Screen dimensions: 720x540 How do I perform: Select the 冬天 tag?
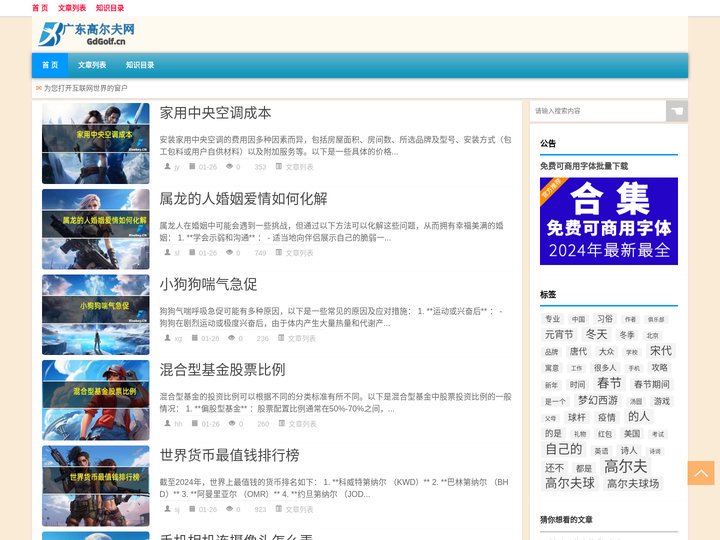pos(596,334)
